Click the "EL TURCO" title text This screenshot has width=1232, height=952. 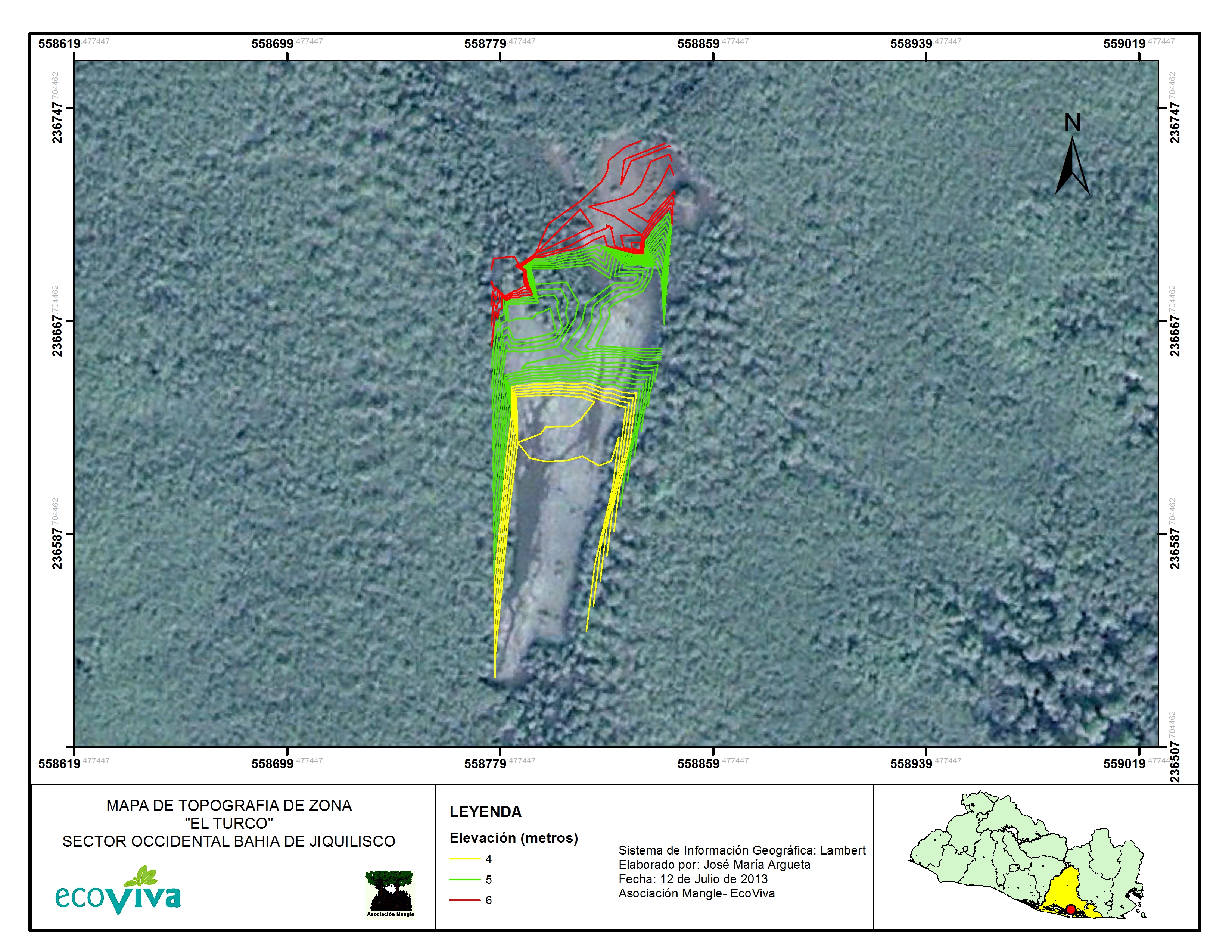[x=228, y=824]
